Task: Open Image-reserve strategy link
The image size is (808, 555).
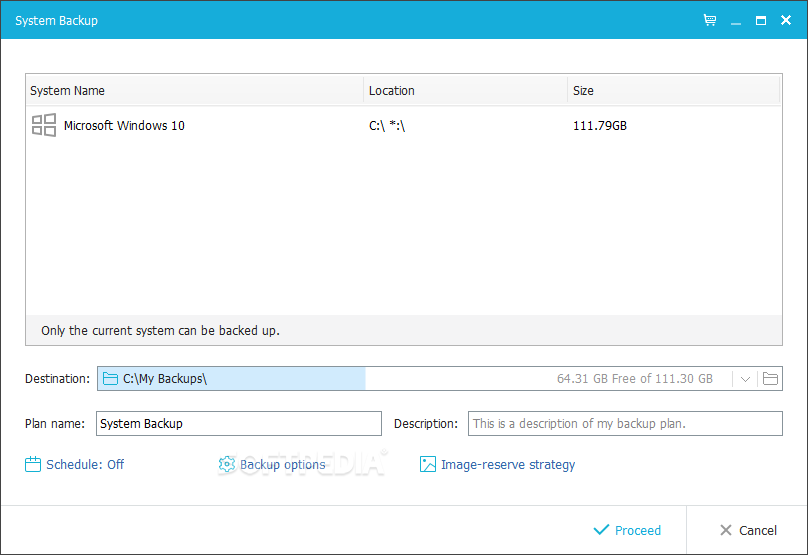Action: pyautogui.click(x=508, y=464)
